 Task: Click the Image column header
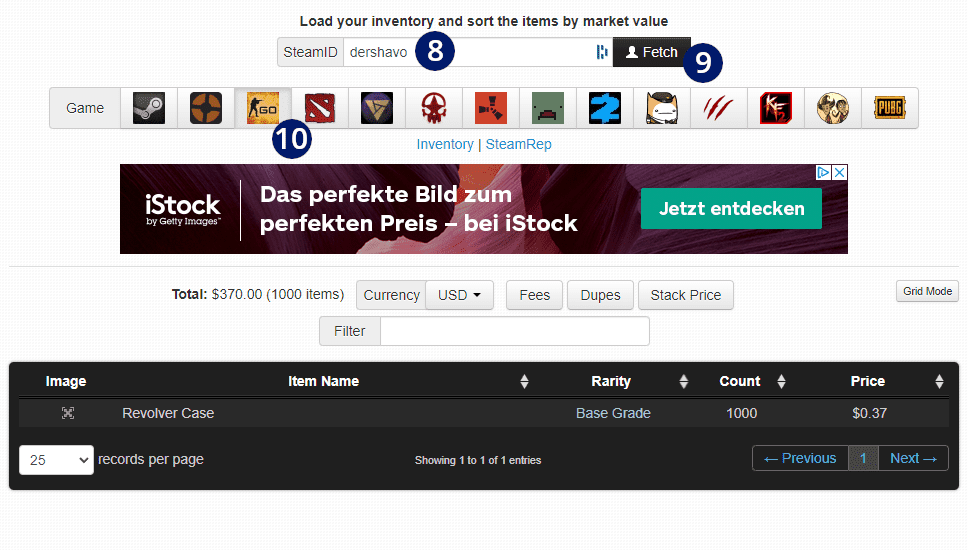[x=66, y=381]
